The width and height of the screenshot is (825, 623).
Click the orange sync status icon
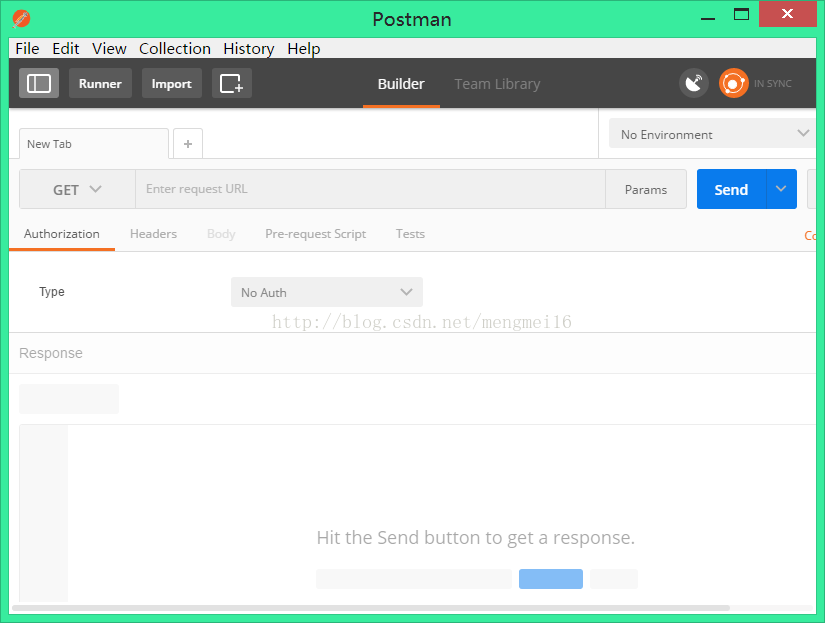[x=733, y=83]
